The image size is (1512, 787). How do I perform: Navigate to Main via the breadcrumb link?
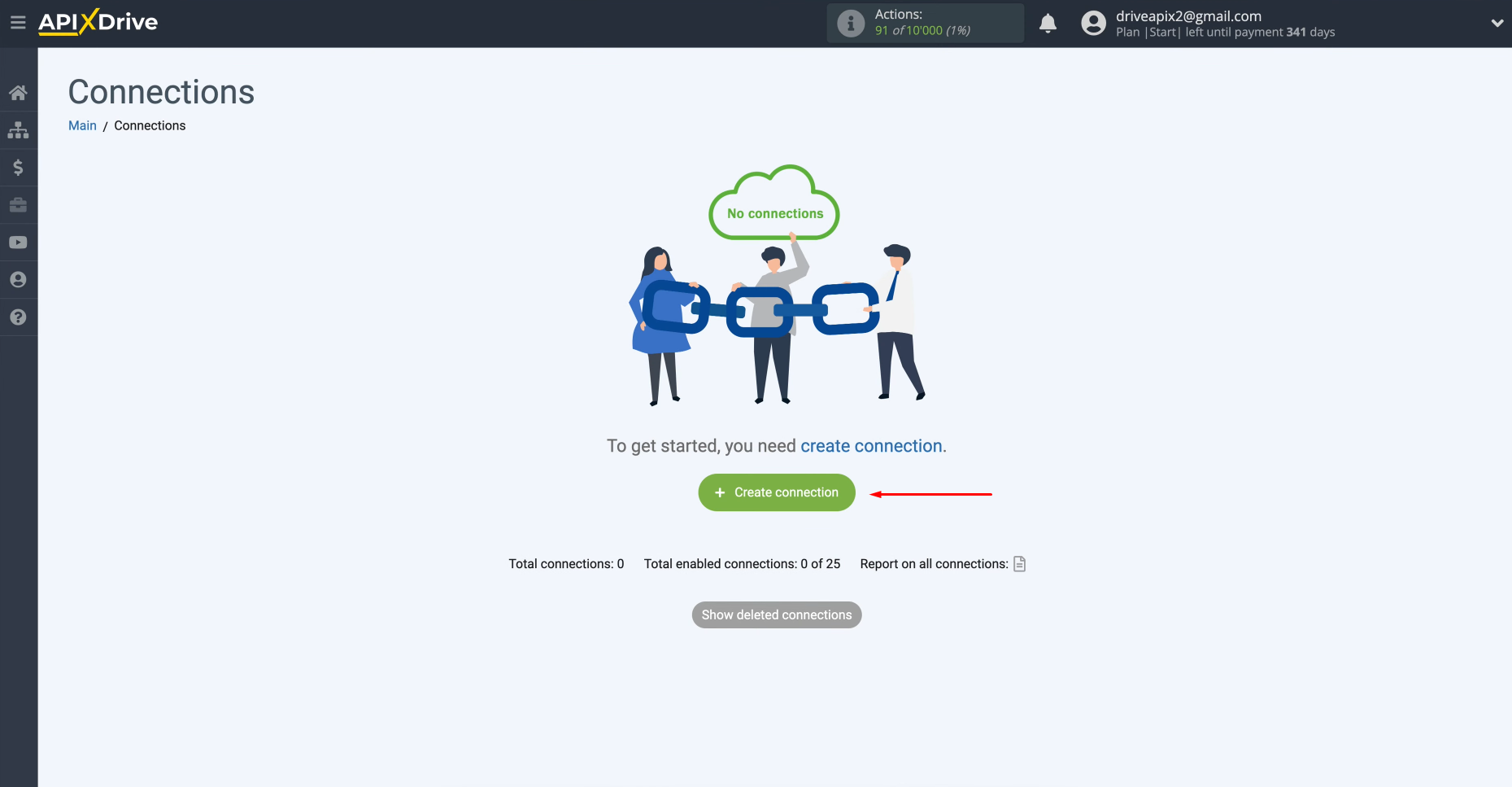point(81,125)
